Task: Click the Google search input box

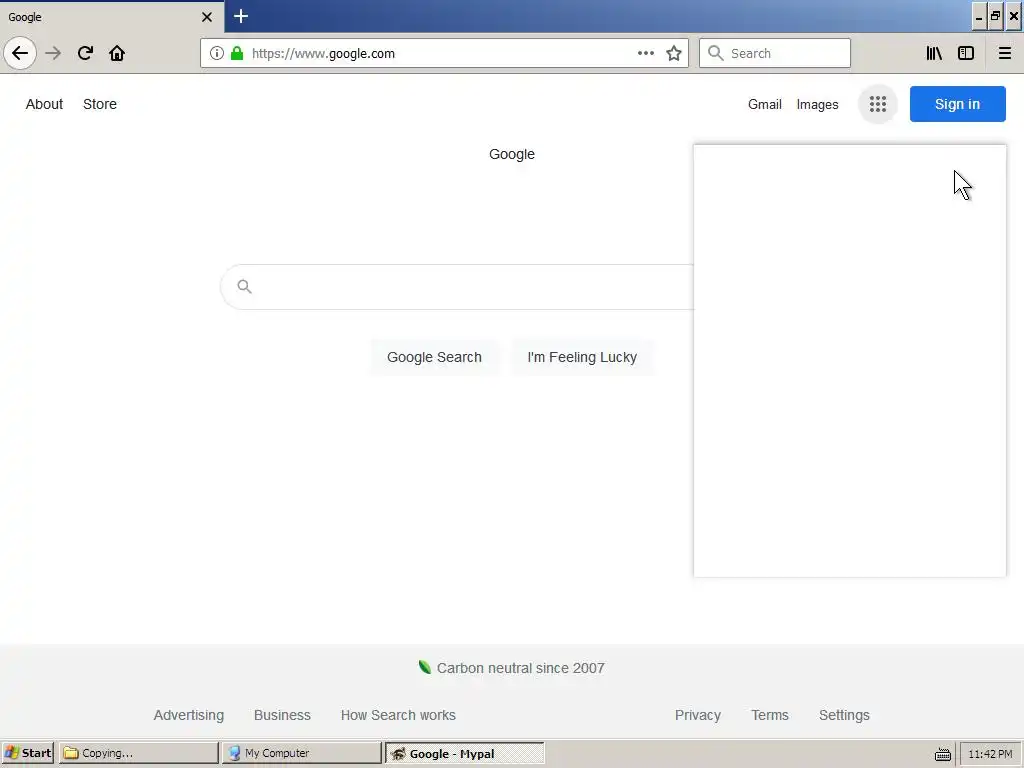Action: coord(457,287)
